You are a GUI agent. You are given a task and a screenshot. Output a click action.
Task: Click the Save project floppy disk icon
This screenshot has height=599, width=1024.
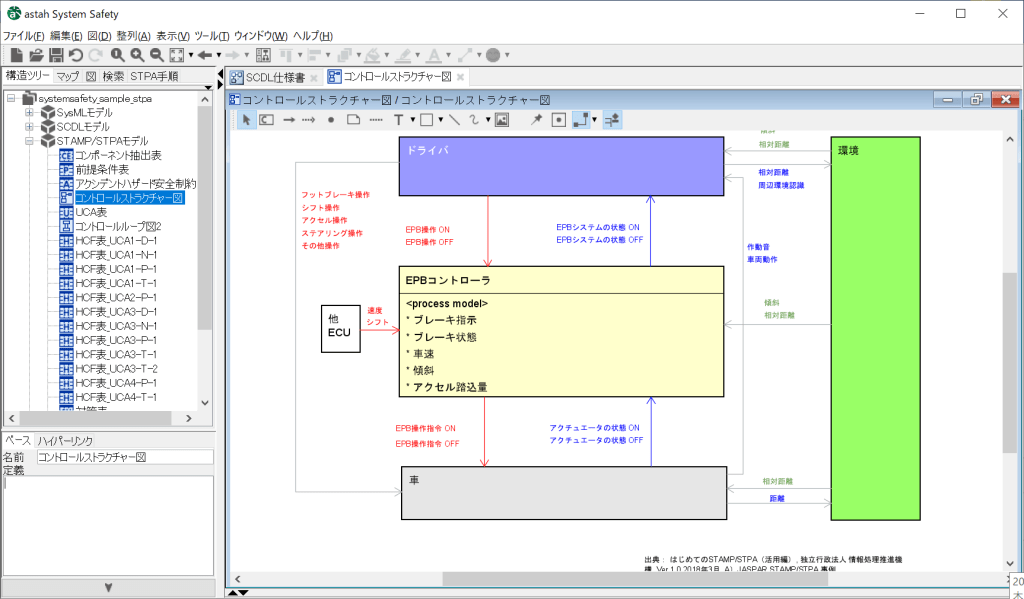[x=56, y=55]
